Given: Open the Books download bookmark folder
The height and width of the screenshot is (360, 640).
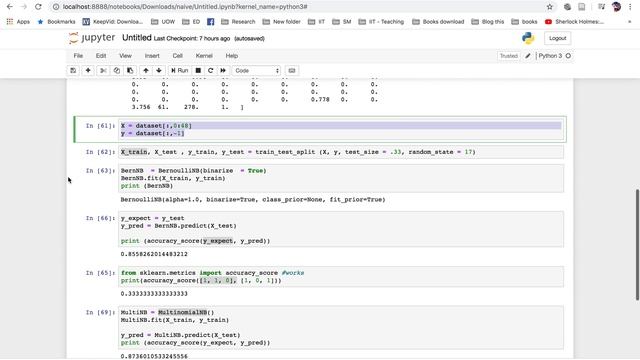Looking at the screenshot, I should (x=438, y=22).
